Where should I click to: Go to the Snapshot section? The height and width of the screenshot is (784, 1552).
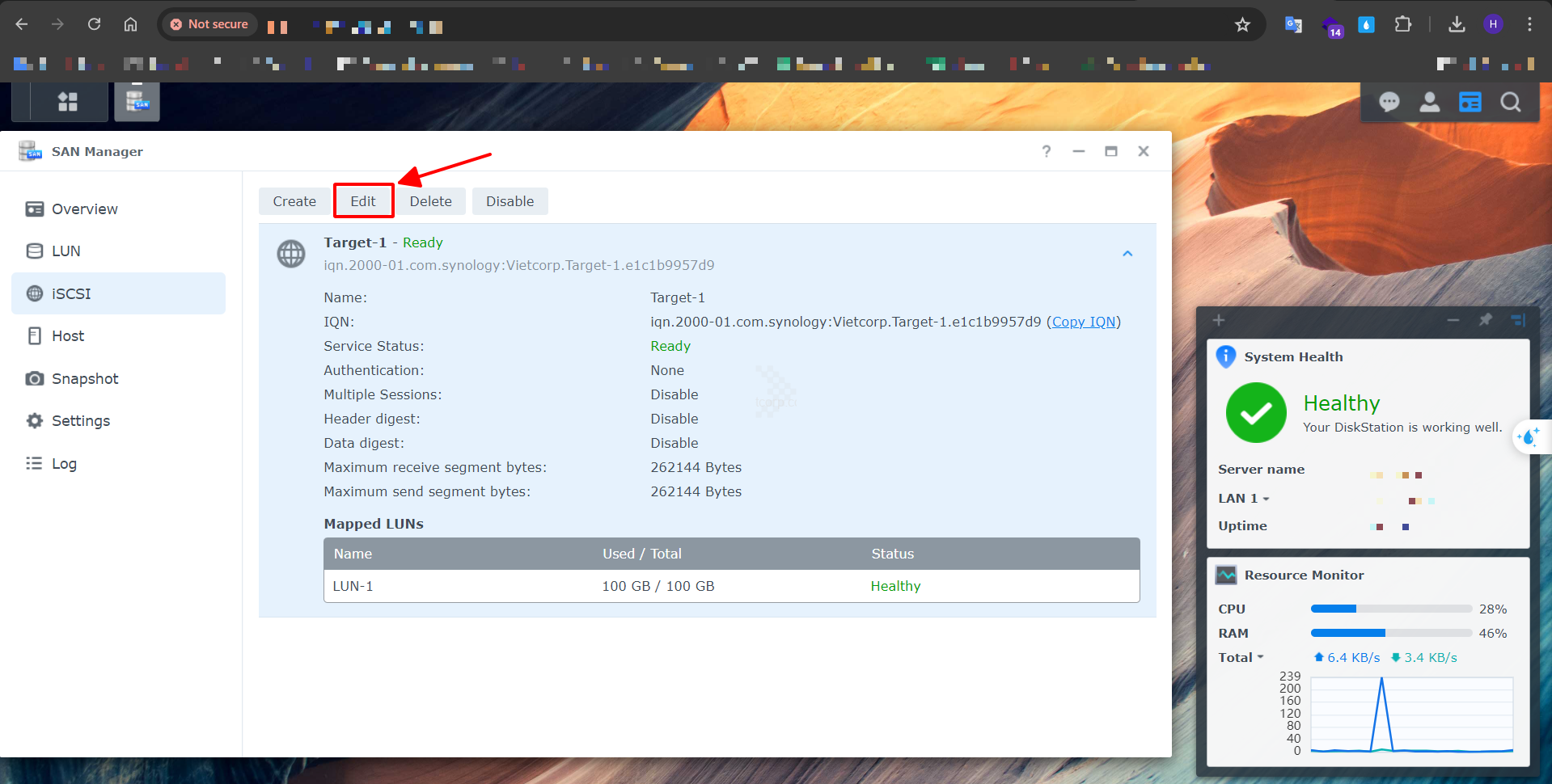coord(84,379)
